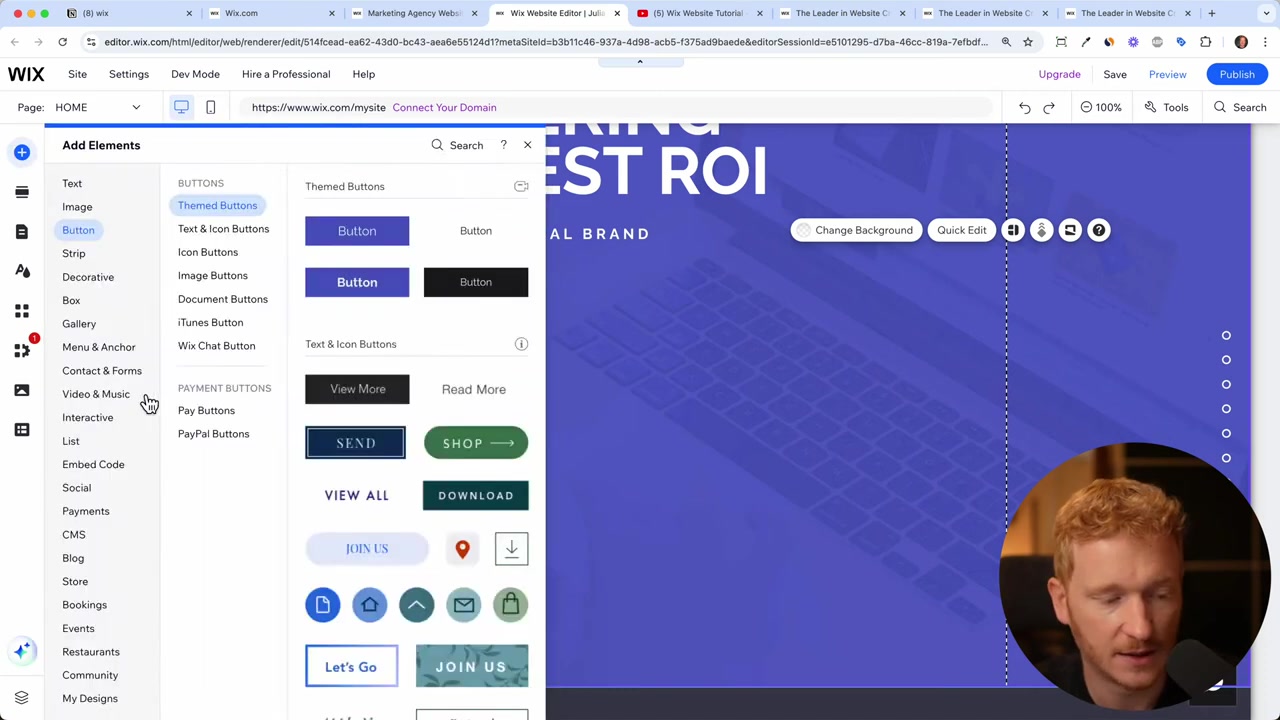Open the Site Design sidebar icon
Viewport: 1280px width, 720px height.
pos(22,271)
